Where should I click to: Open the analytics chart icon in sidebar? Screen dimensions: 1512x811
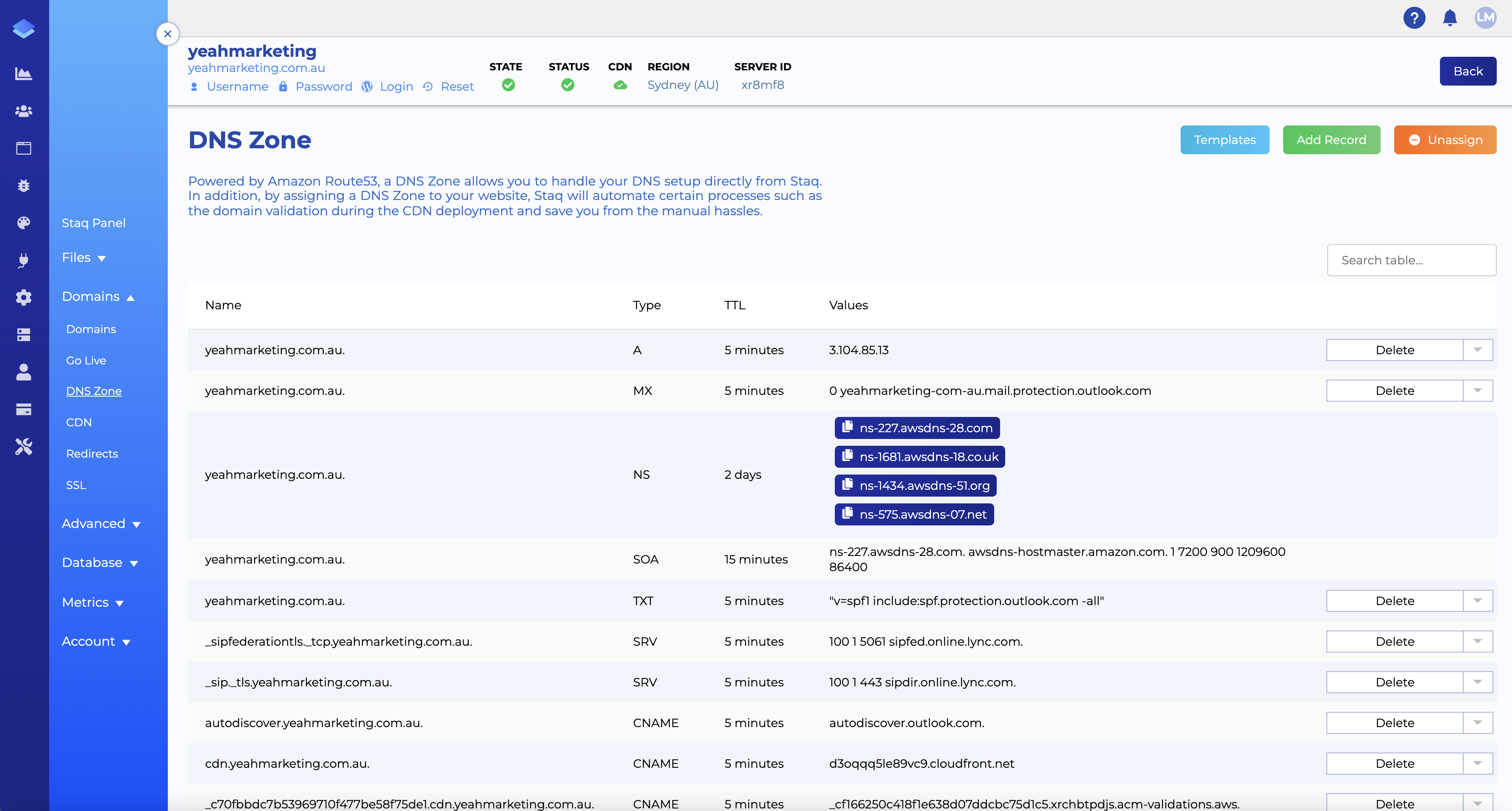click(x=23, y=73)
